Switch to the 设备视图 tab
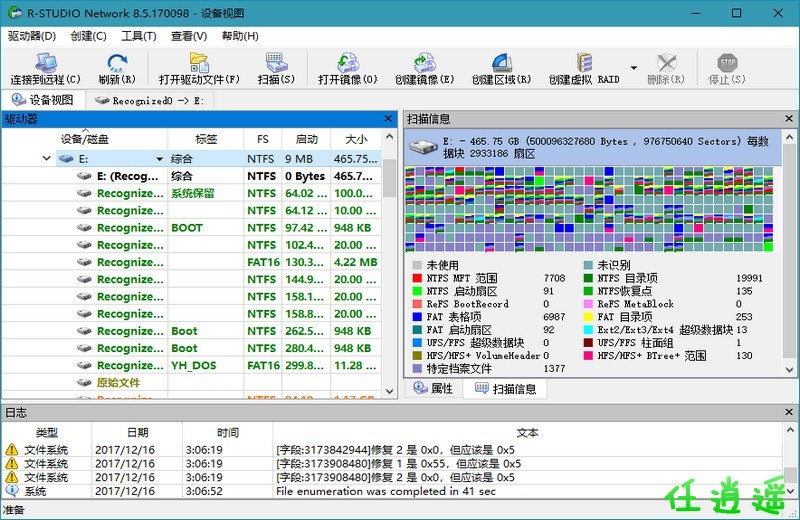 click(43, 100)
